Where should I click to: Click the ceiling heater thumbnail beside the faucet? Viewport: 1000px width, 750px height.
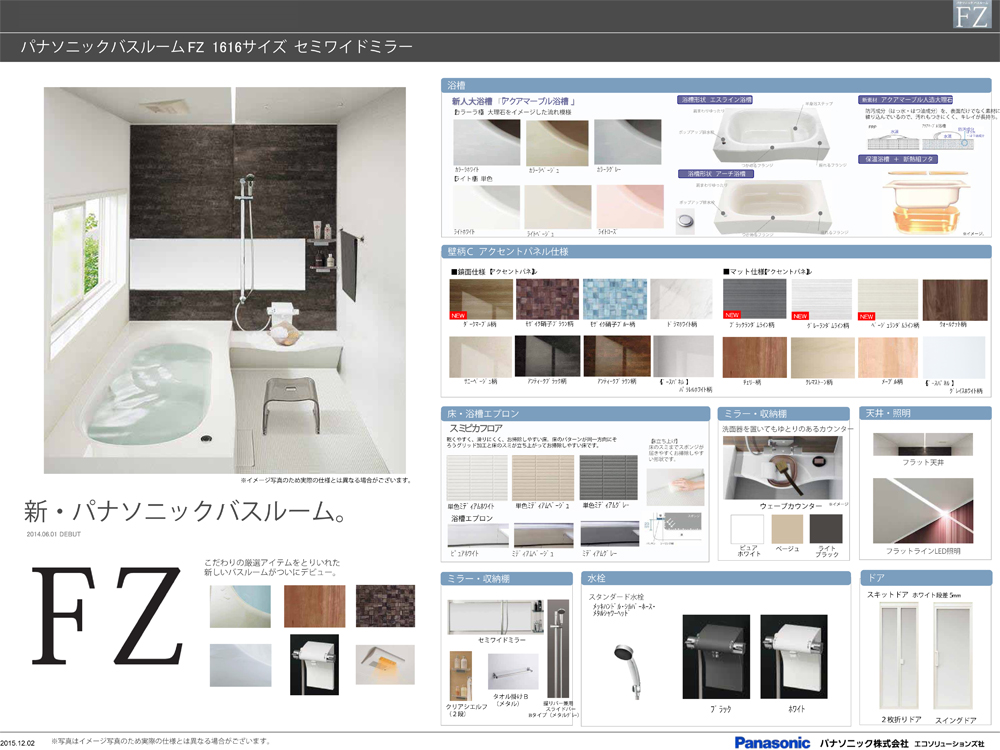pyautogui.click(x=385, y=665)
